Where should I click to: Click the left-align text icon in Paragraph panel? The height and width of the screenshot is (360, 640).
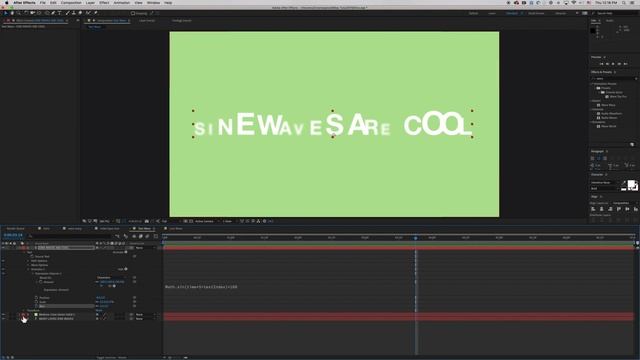tap(592, 158)
